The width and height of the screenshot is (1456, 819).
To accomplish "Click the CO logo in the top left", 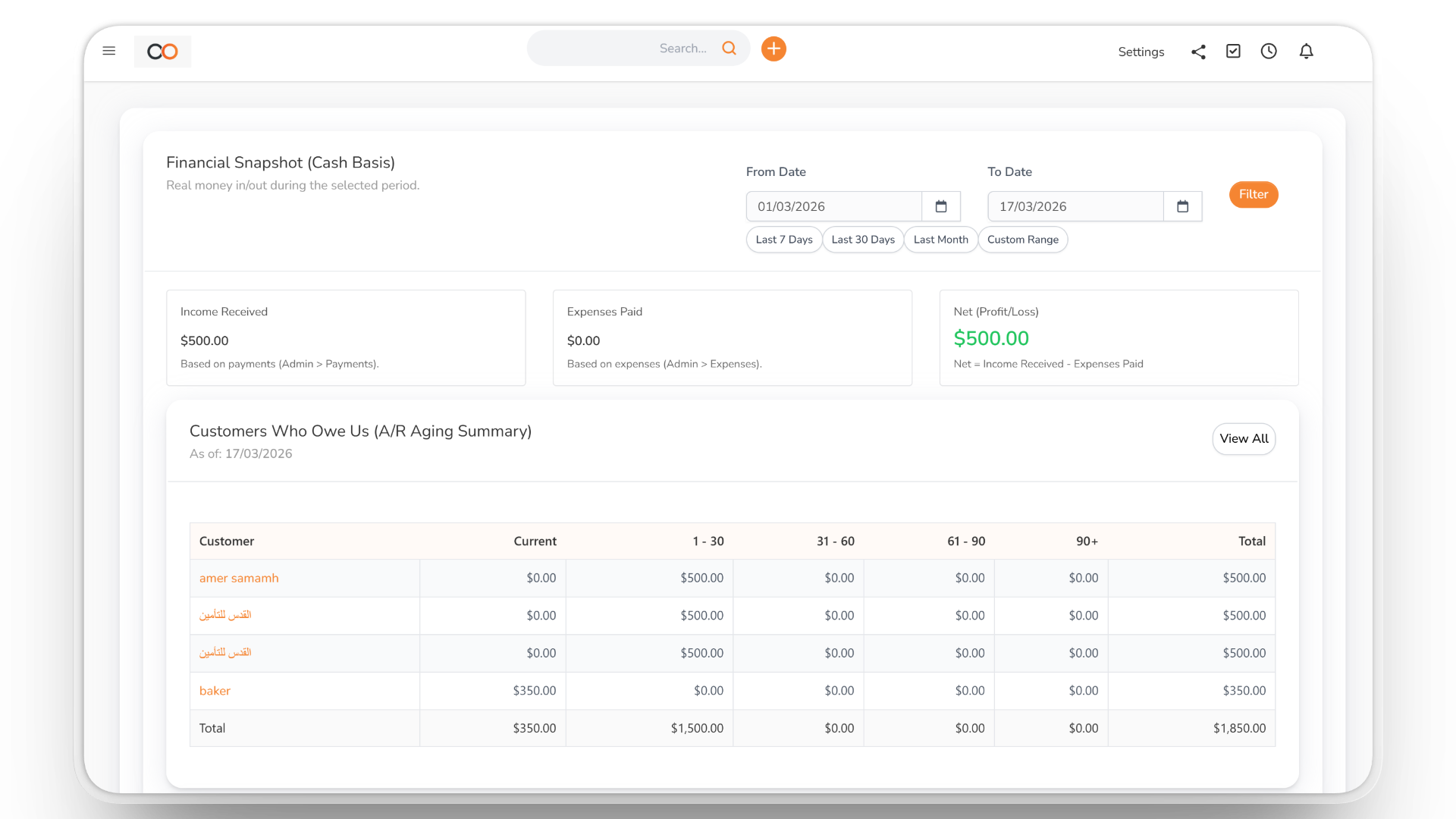I will point(162,51).
